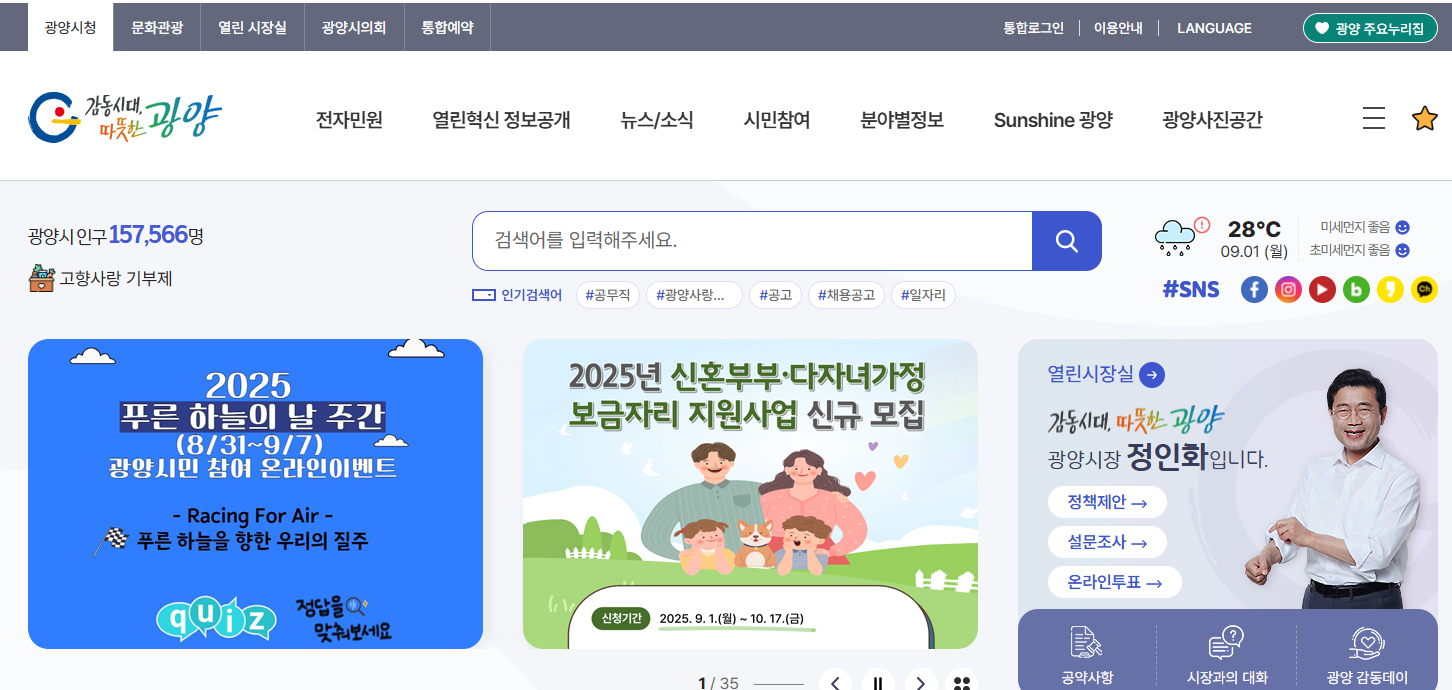Click the 정책제안 button
This screenshot has height=690, width=1452.
coord(1107,502)
